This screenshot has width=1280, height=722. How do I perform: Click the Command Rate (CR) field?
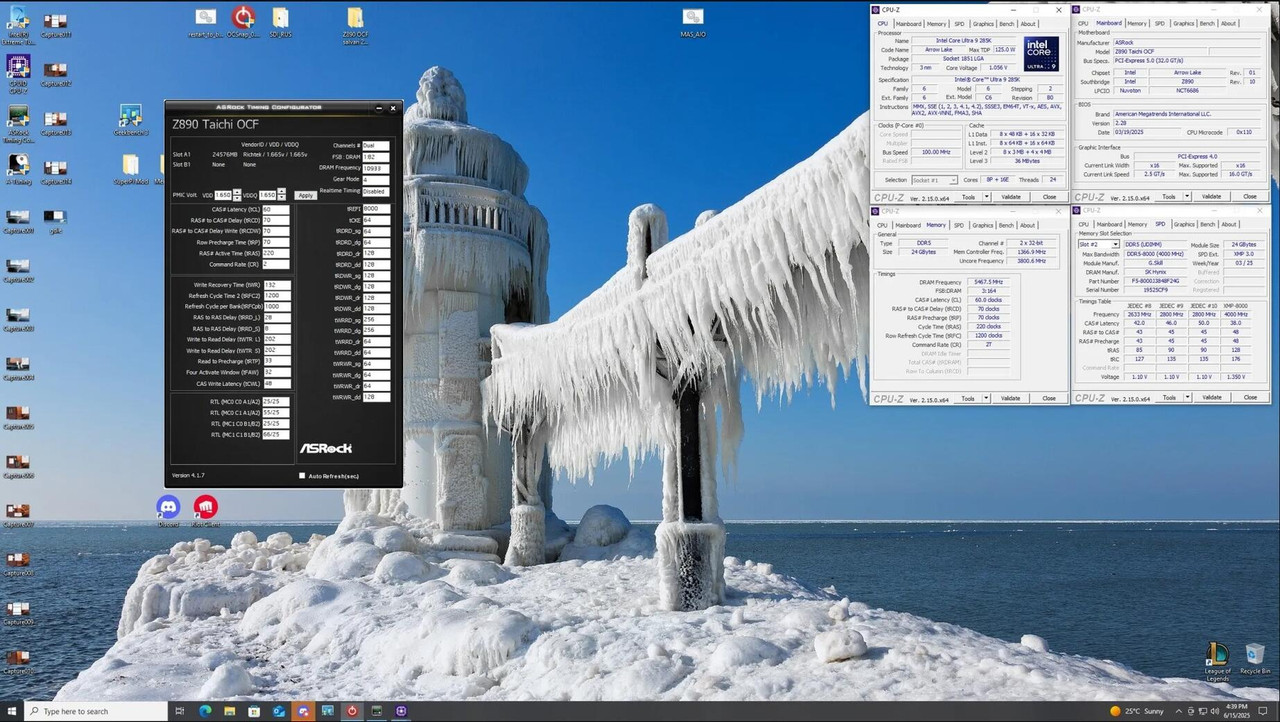[275, 264]
